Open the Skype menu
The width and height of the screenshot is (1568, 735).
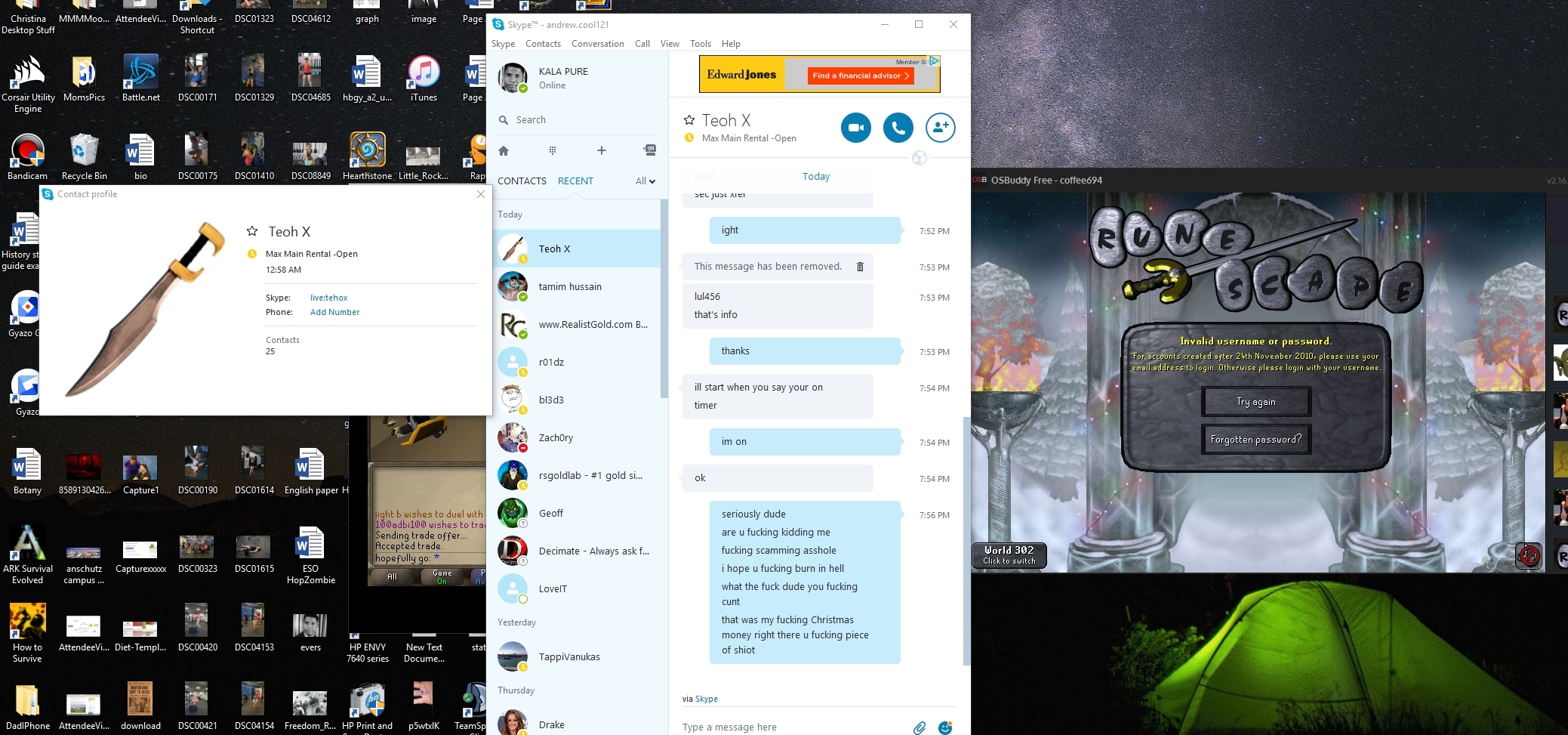click(503, 44)
